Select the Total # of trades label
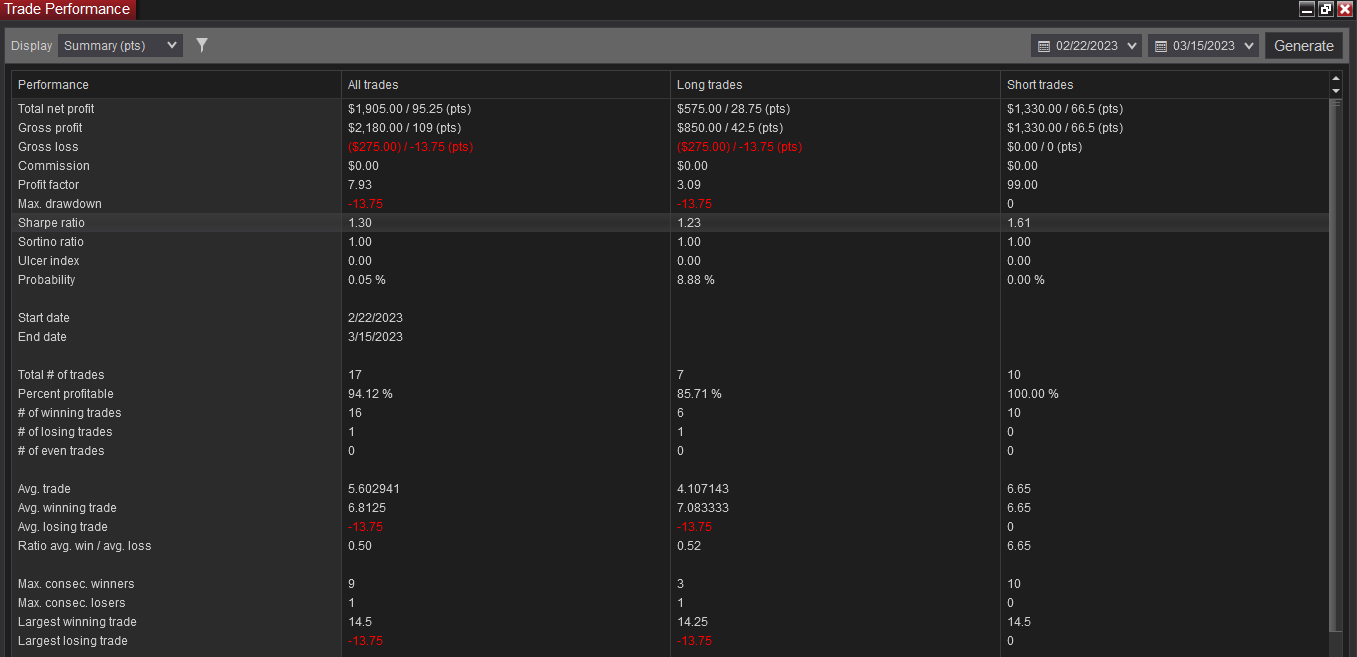Viewport: 1357px width, 657px height. 61,375
